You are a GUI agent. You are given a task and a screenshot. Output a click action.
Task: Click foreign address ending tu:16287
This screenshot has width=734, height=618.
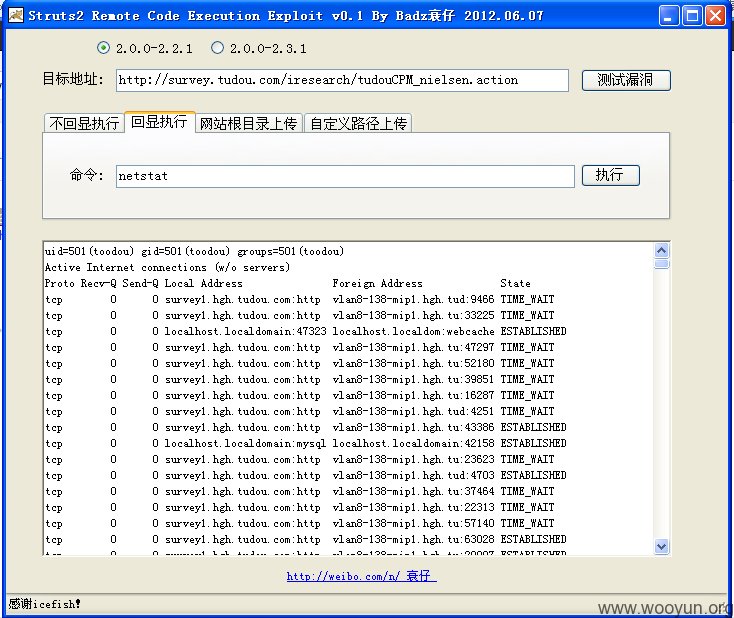coord(413,395)
